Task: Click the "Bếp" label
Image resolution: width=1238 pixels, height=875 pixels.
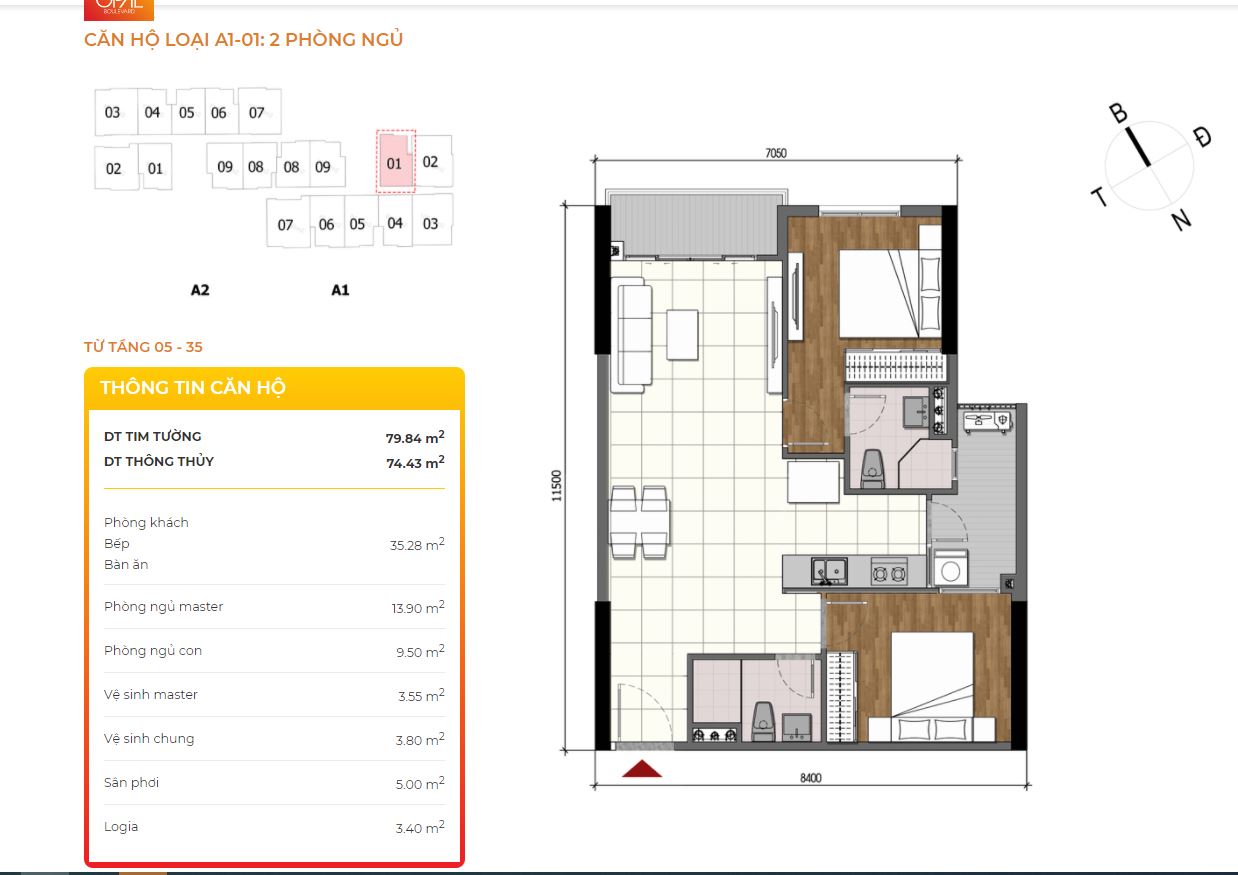Action: click(116, 543)
